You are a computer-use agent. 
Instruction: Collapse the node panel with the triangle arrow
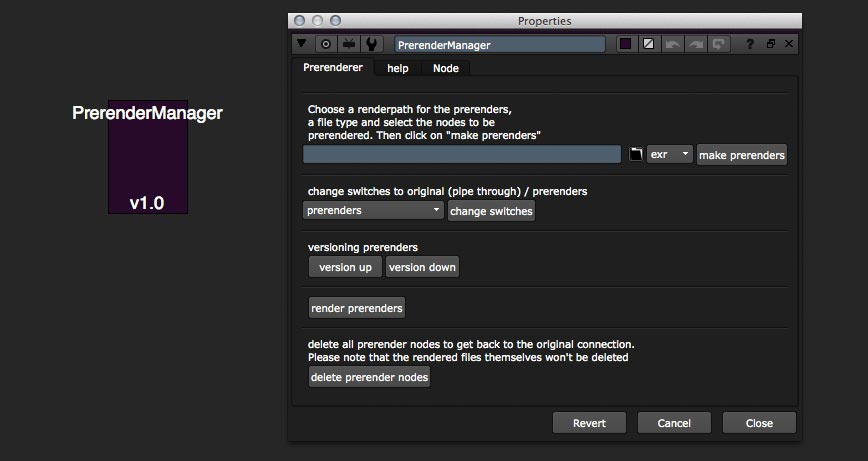tap(302, 44)
